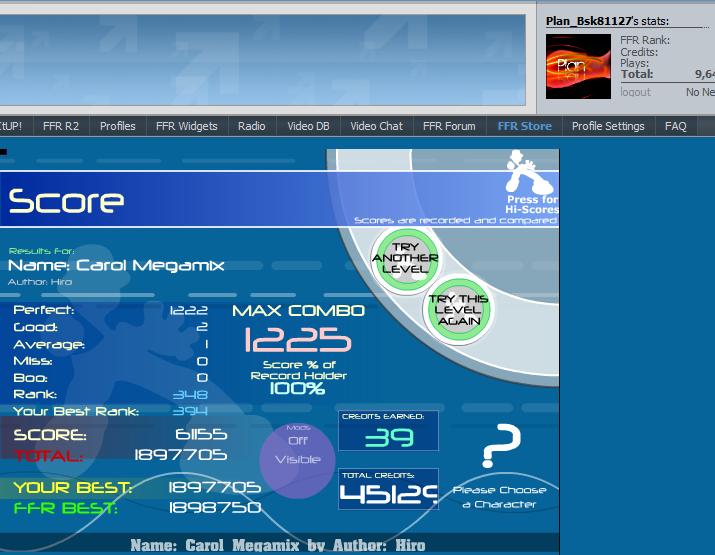Click the Press for Hi-Scores text
Image resolution: width=715 pixels, height=555 pixels.
(x=532, y=204)
